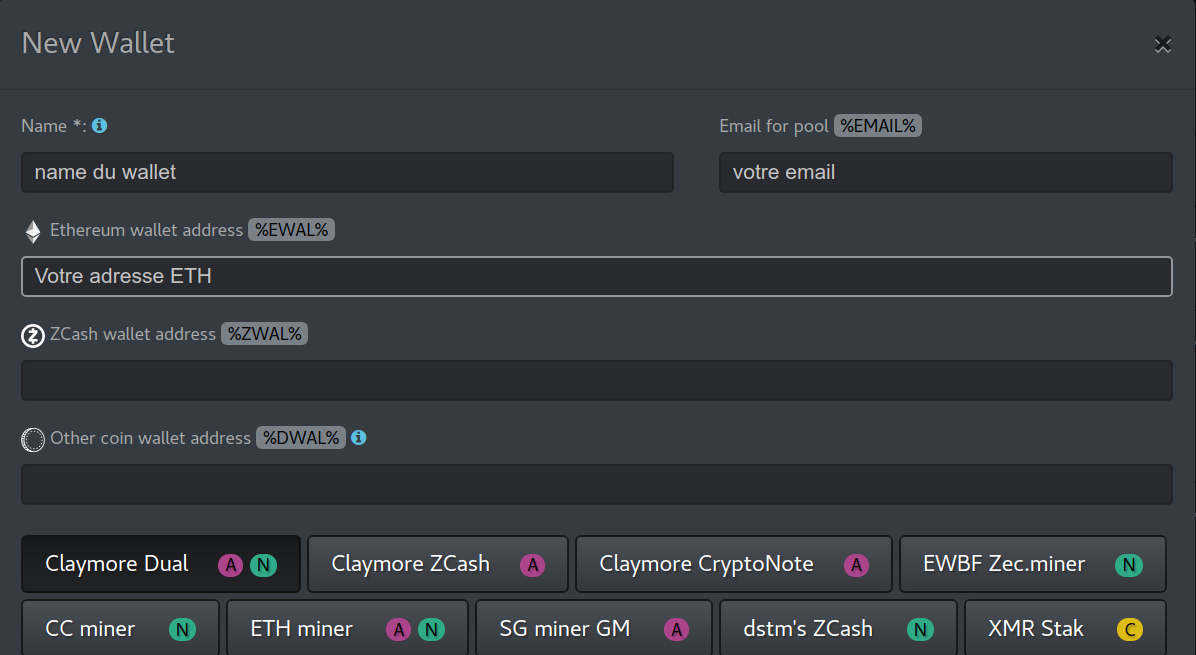Image resolution: width=1196 pixels, height=655 pixels.
Task: Open the ETH miner tab
Action: 347,628
